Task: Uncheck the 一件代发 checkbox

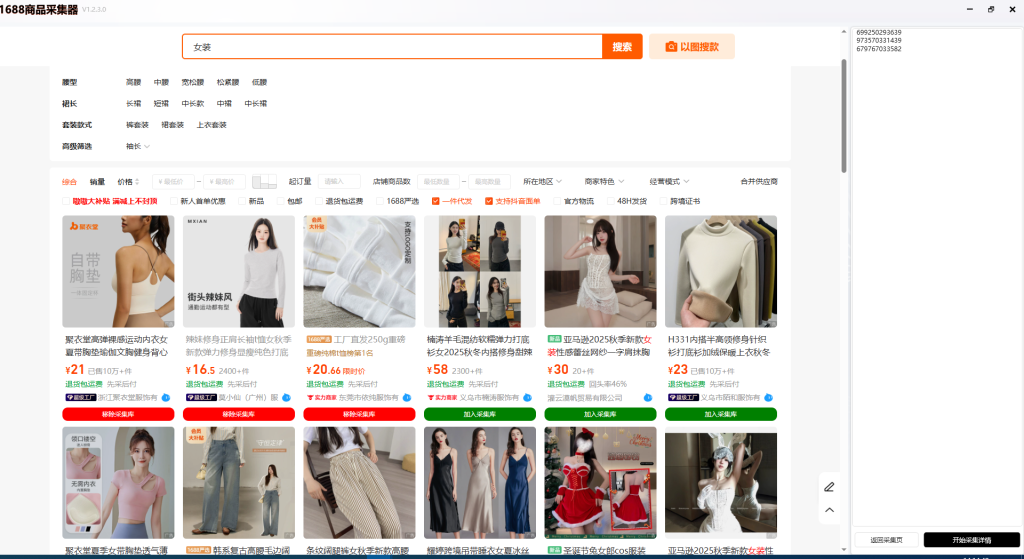Action: click(x=436, y=201)
